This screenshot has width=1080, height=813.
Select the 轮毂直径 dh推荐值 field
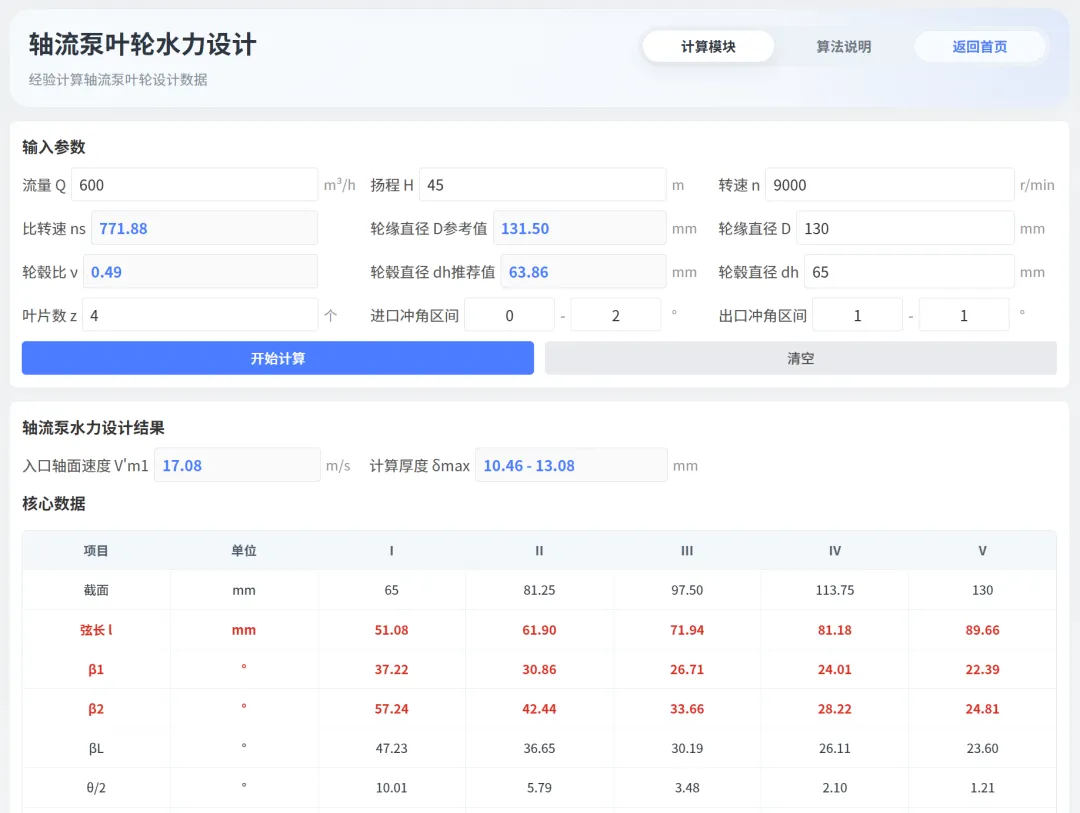pos(583,271)
